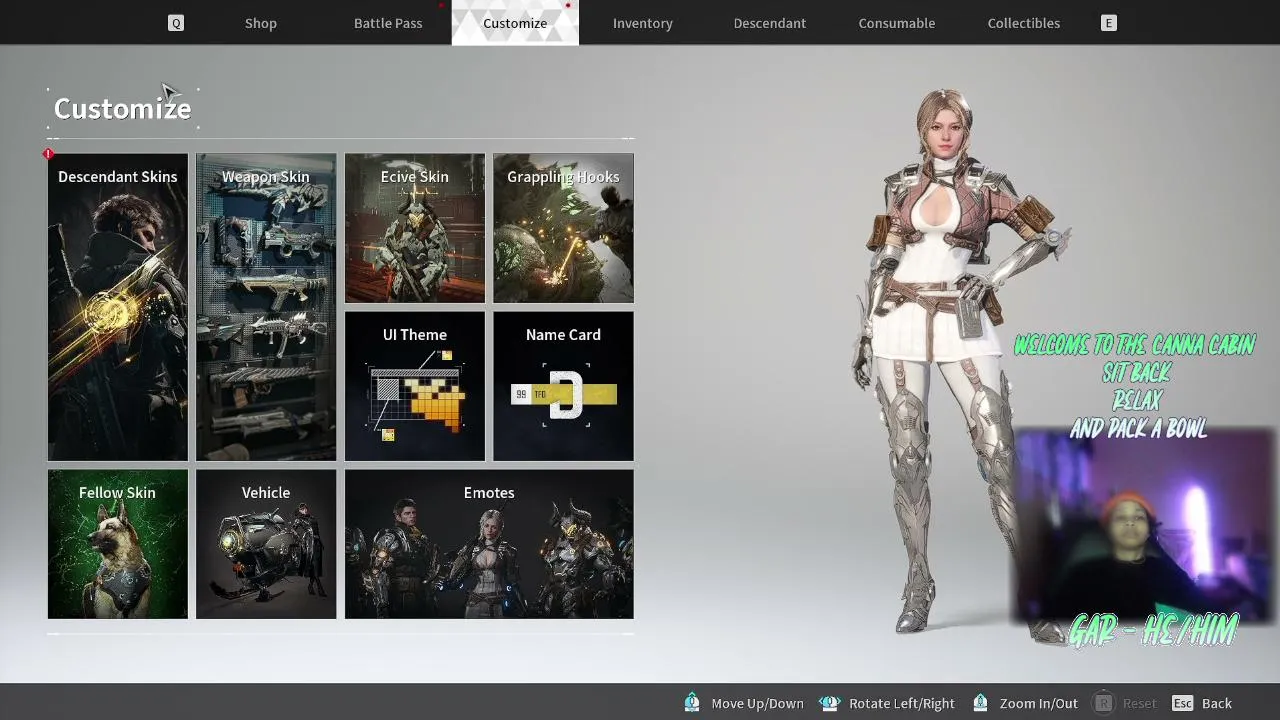Open the Emotes tile

tap(489, 544)
